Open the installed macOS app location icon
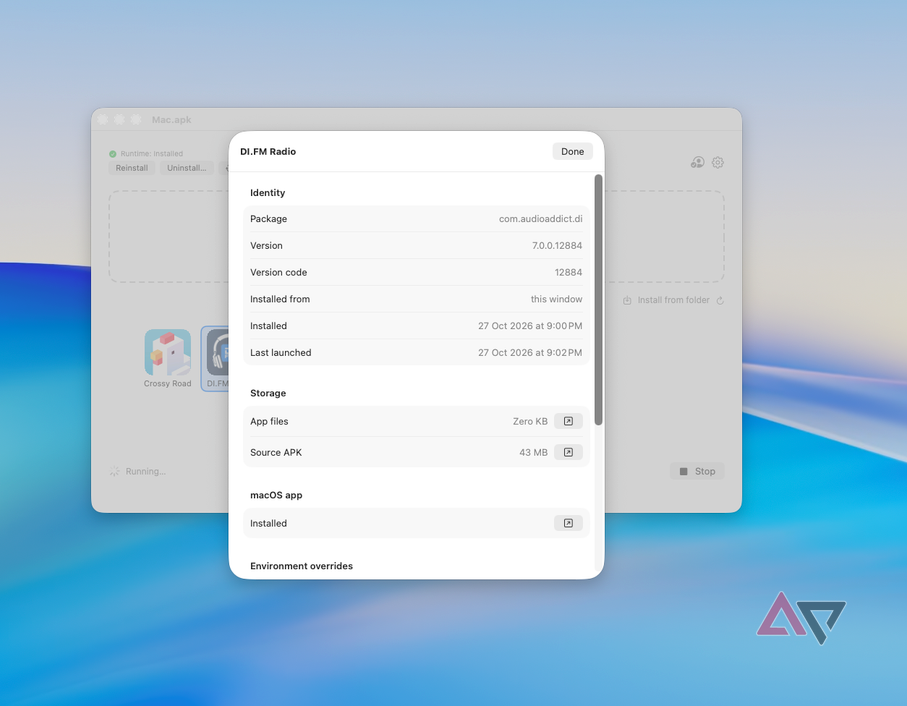The image size is (907, 706). click(x=568, y=523)
